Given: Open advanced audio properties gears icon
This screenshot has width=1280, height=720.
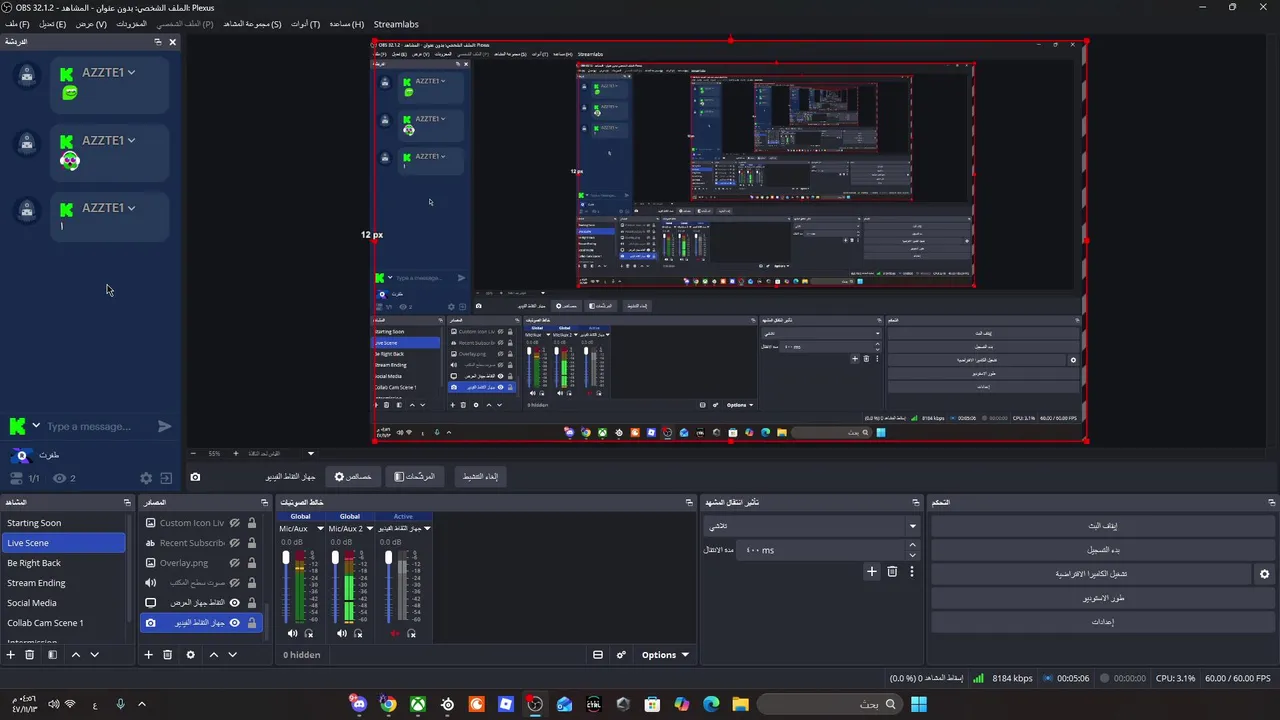Looking at the screenshot, I should (x=621, y=655).
